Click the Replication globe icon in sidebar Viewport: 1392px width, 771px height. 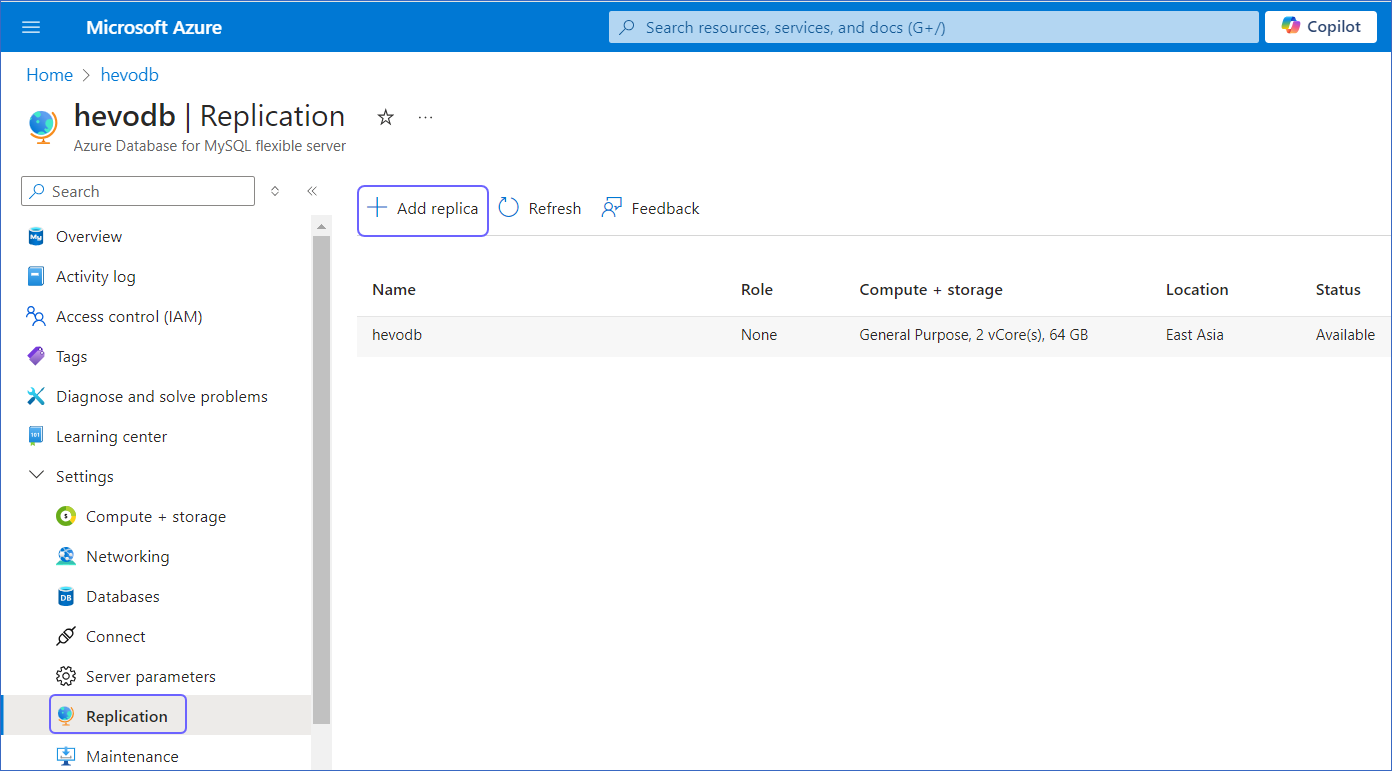[x=66, y=716]
